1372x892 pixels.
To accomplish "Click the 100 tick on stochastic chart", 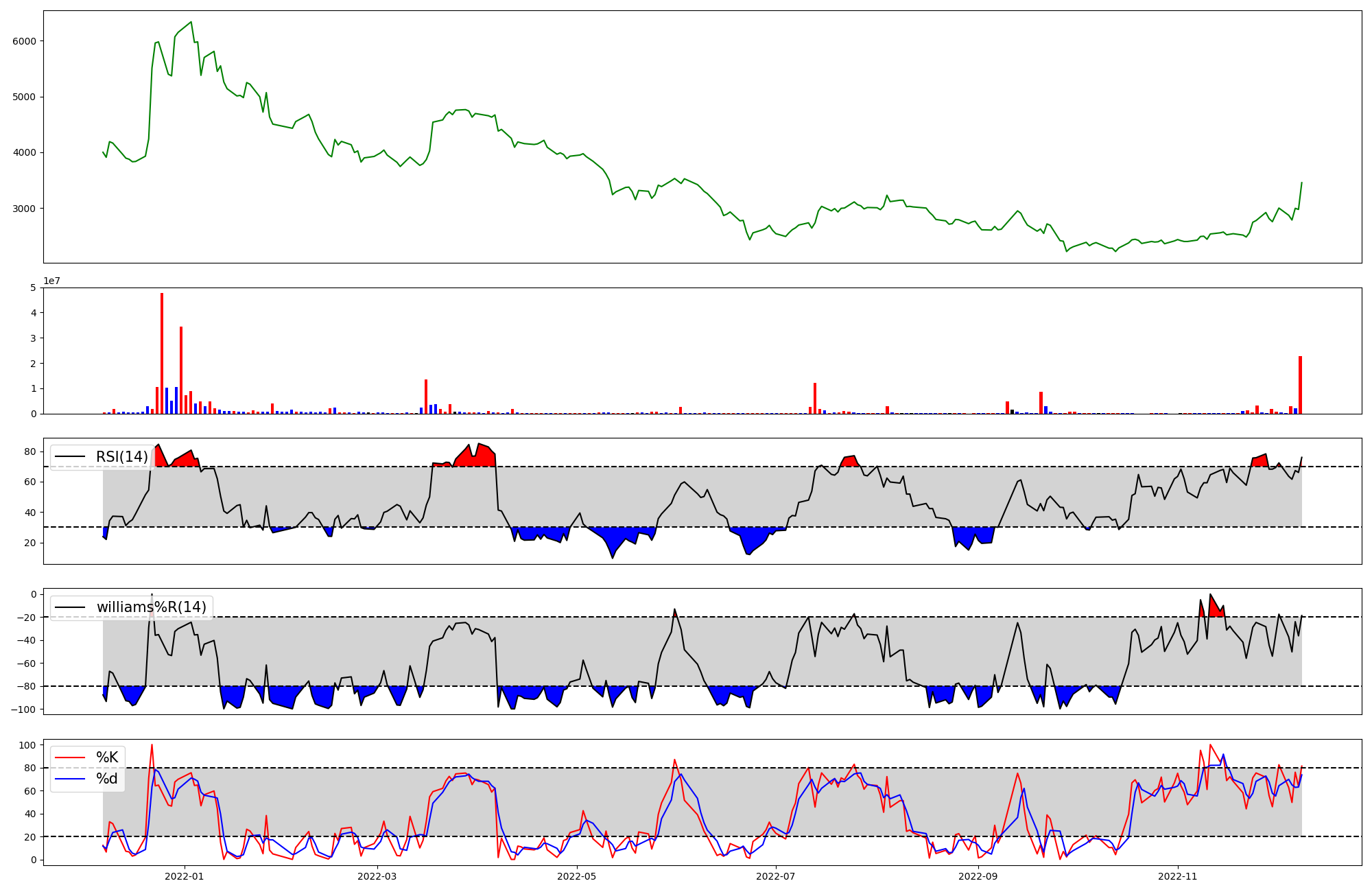I will coord(27,745).
